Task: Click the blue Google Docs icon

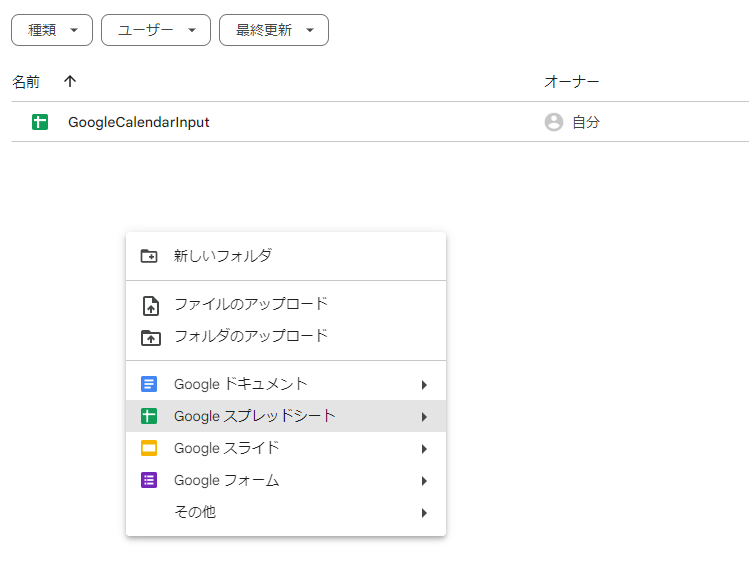Action: [149, 384]
